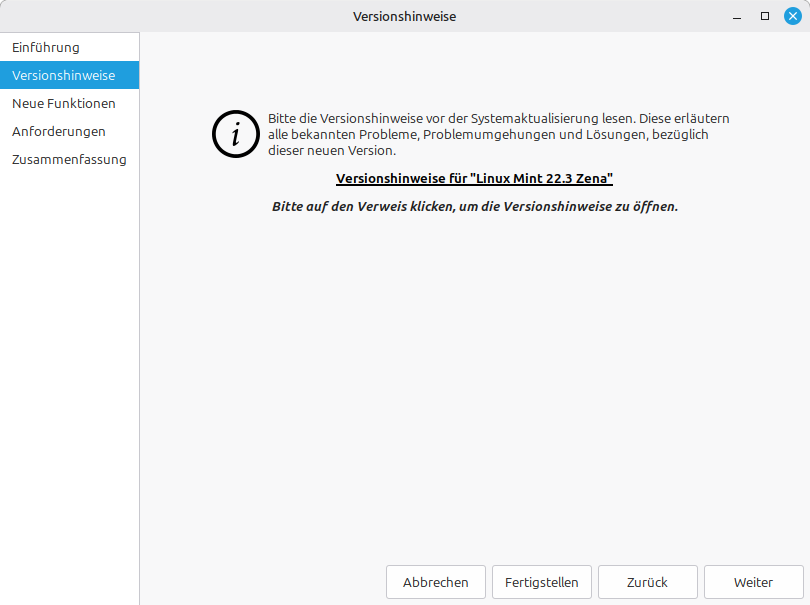Open the Zusammenfassung page
The image size is (810, 605).
tap(69, 159)
